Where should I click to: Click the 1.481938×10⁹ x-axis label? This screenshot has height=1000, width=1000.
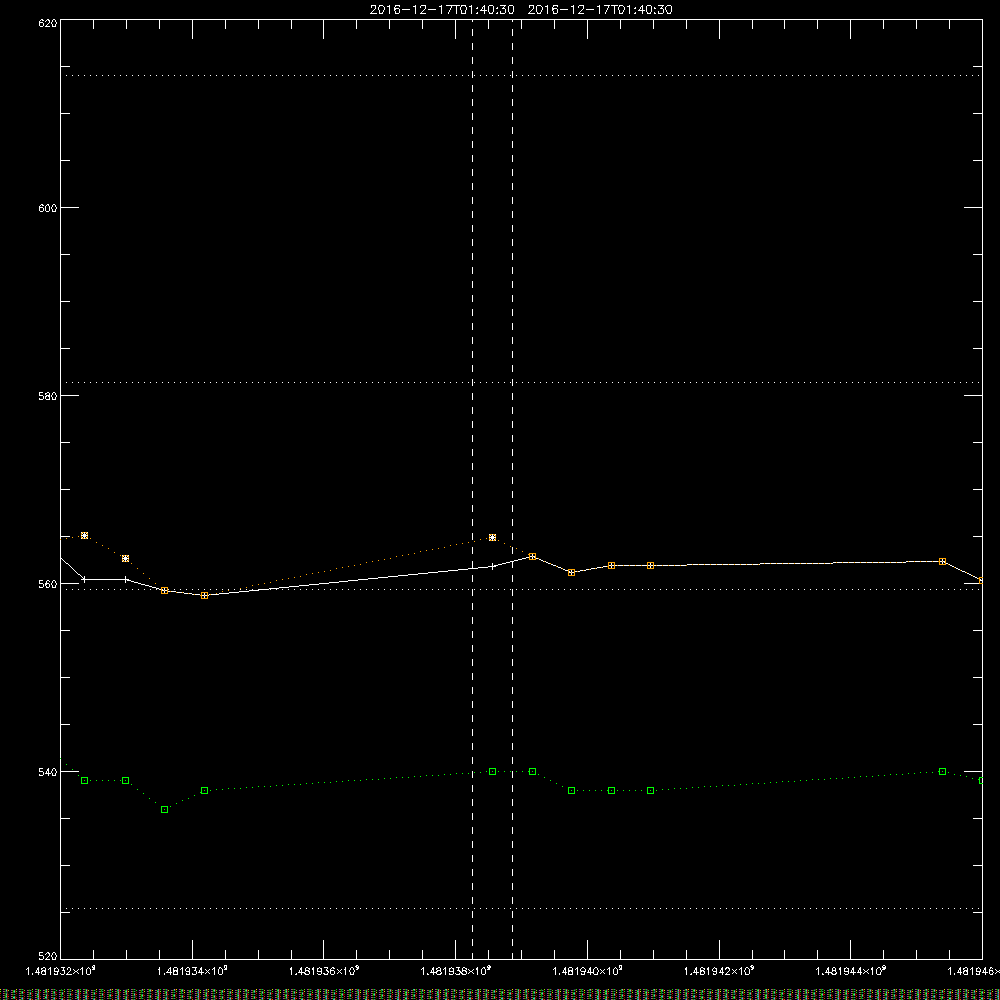point(455,971)
